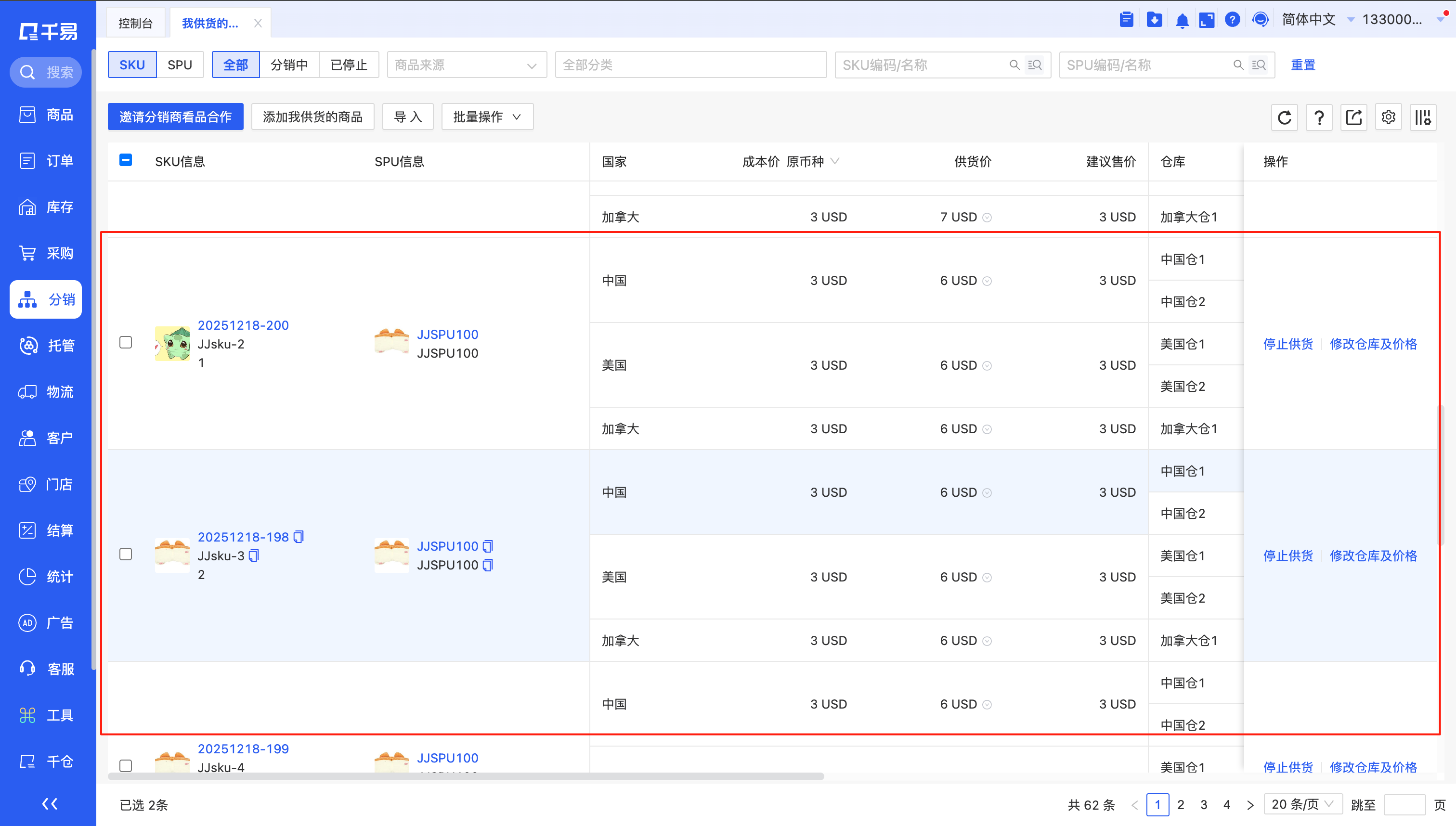Check the row checkbox for 20251218-200

coord(126,342)
